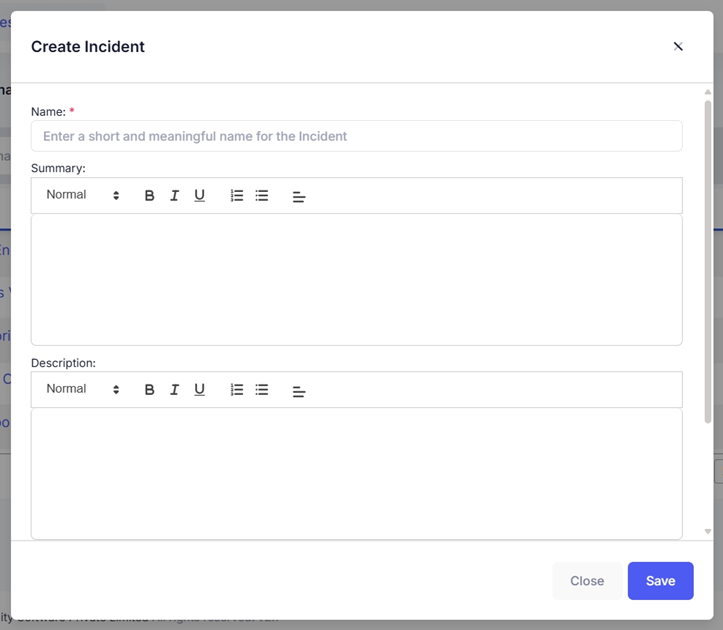Viewport: 723px width, 630px height.
Task: Insert numbered list in Description editor
Action: [237, 390]
